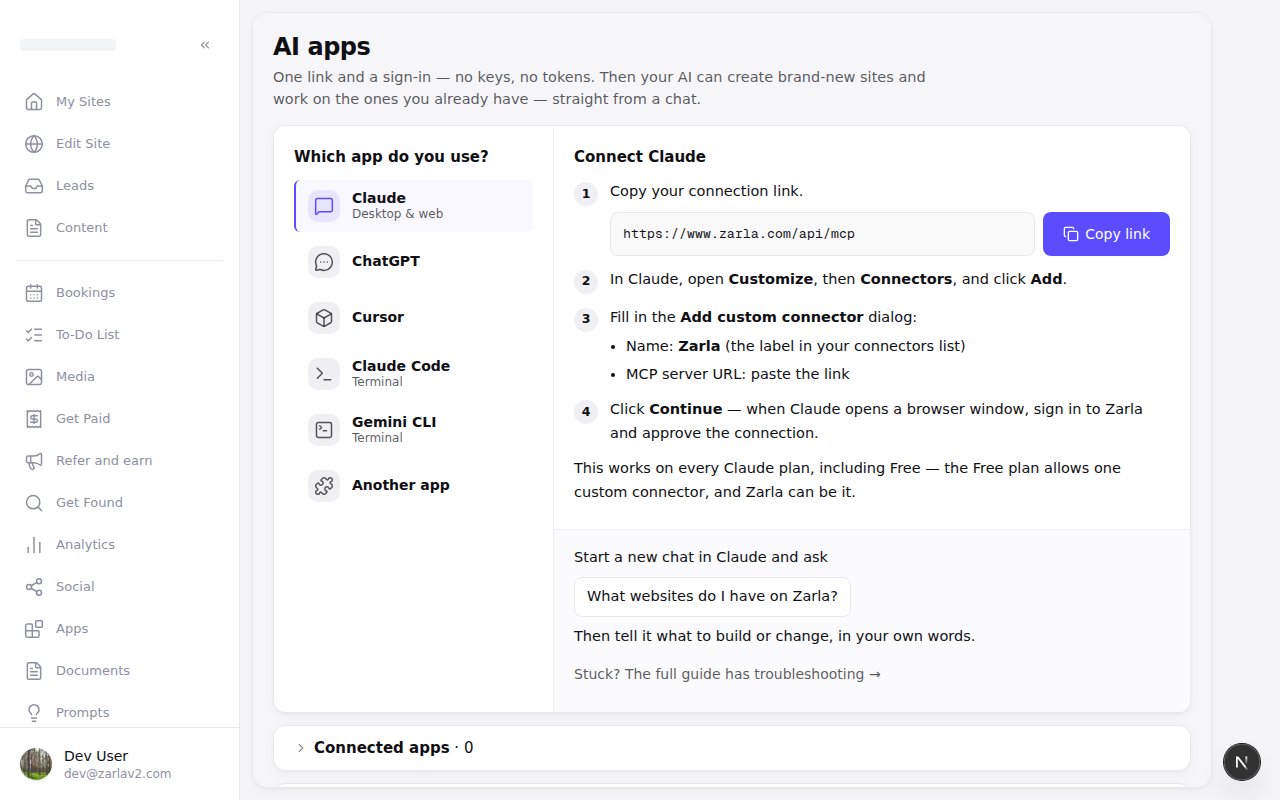Click the Bookings calendar icon
1280x800 pixels.
(34, 293)
